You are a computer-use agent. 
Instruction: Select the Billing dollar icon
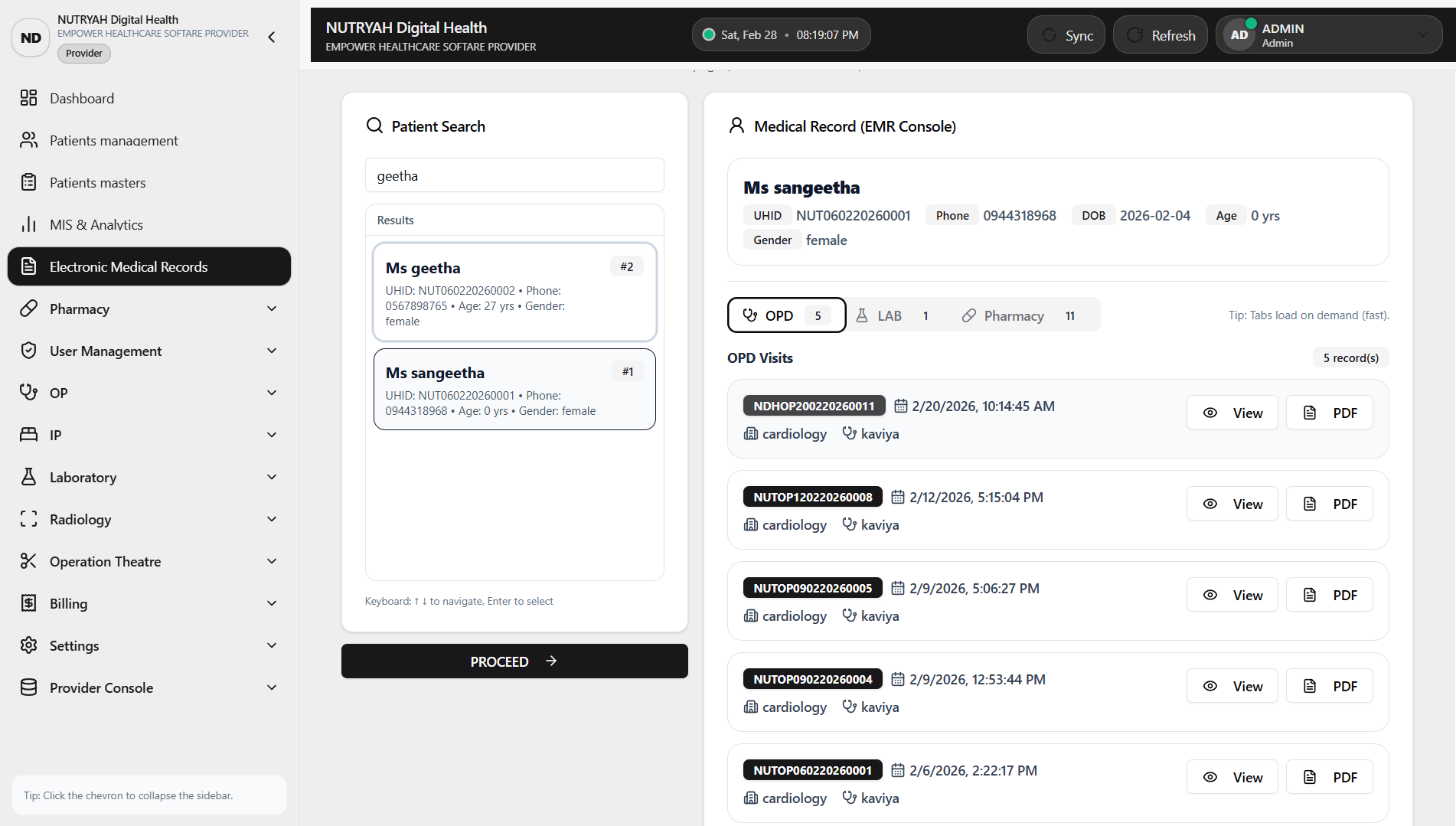[x=29, y=603]
